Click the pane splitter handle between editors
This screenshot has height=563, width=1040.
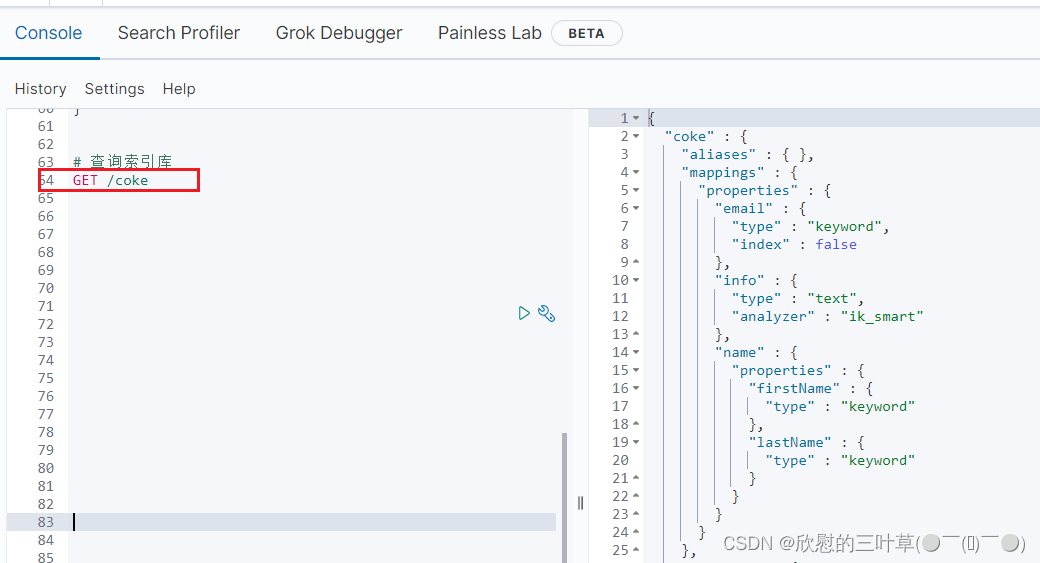point(580,503)
